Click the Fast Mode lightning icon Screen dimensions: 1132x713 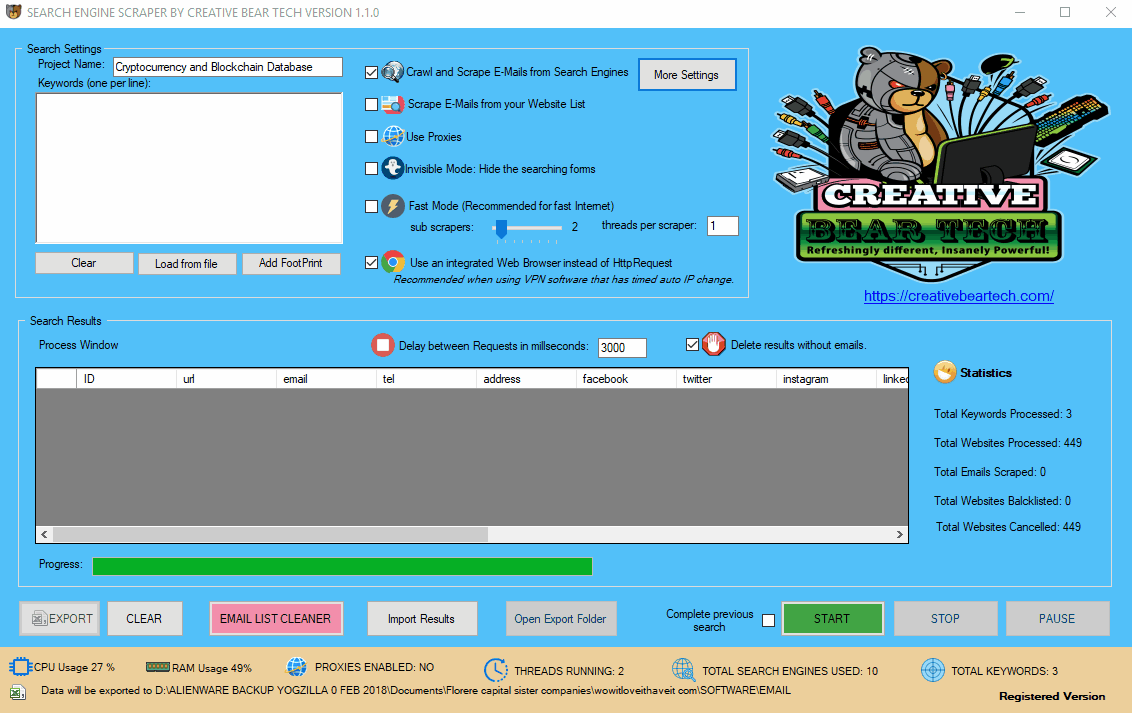pos(393,206)
